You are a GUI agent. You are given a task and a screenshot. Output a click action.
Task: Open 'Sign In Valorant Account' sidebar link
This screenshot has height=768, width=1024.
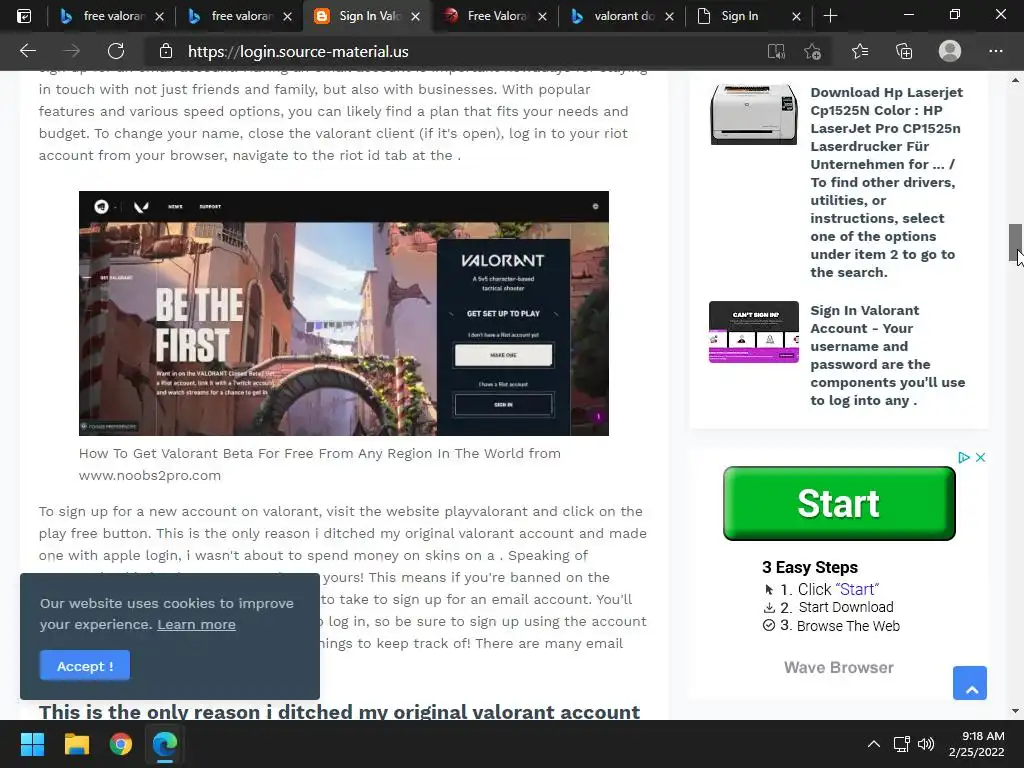887,355
